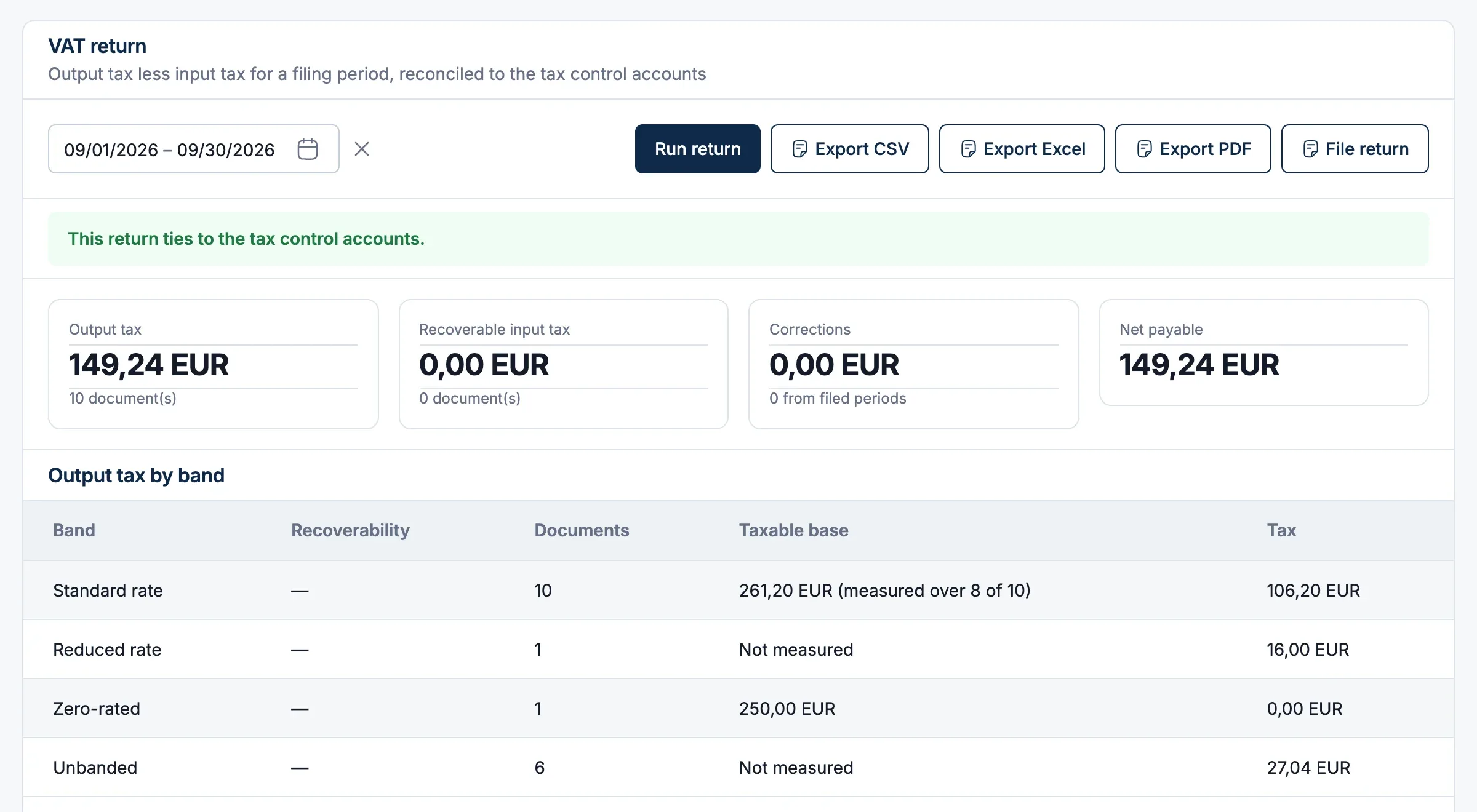Image resolution: width=1477 pixels, height=812 pixels.
Task: Click the 106,20 EUR tax cell
Action: (1313, 591)
